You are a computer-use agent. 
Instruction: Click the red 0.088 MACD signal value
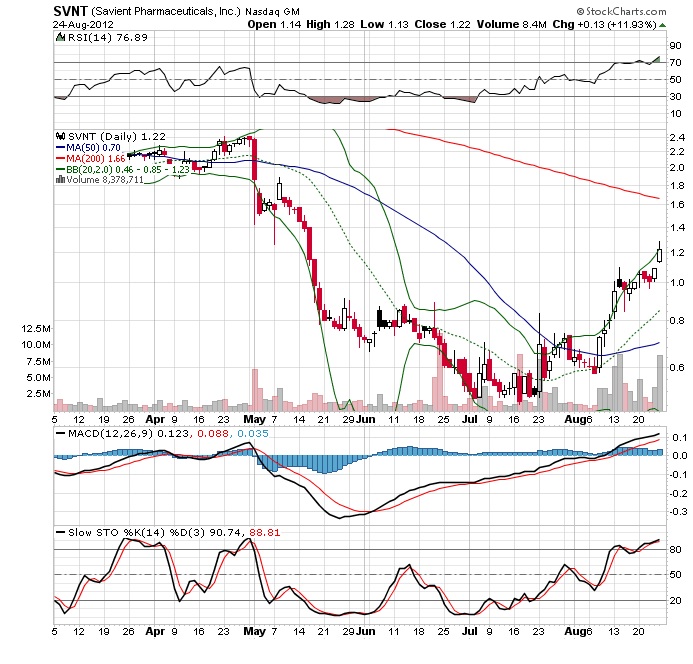[213, 433]
